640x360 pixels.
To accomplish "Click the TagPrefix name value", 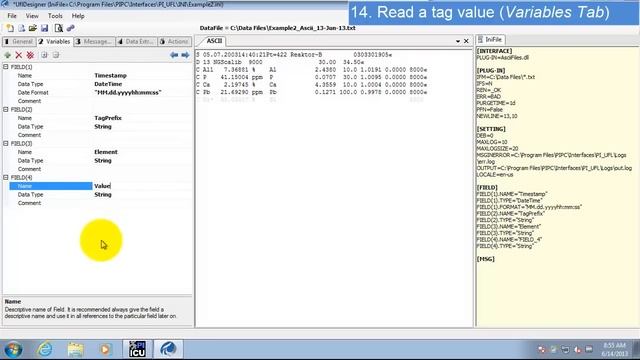I will [x=108, y=118].
